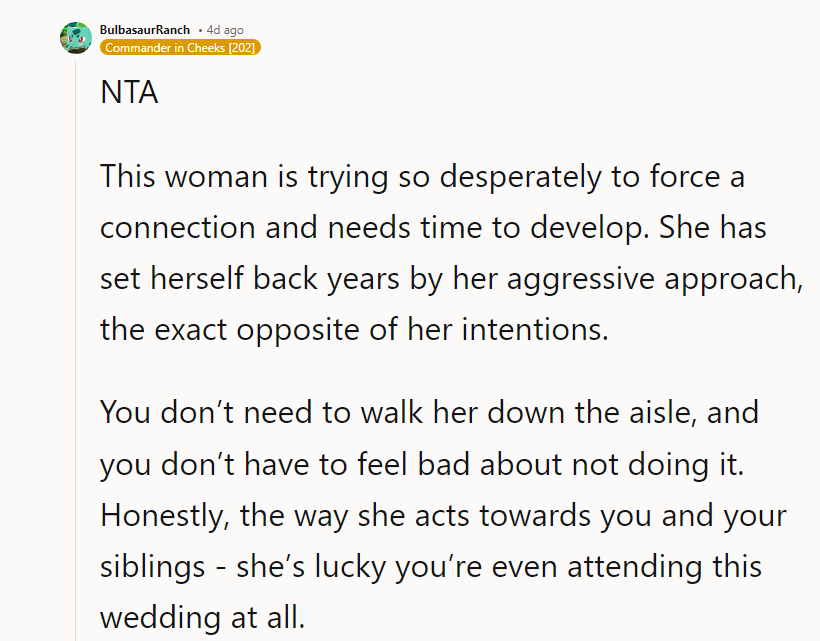
Task: Select the 'Commander in Cheeks [202]' flair badge
Action: pyautogui.click(x=180, y=48)
